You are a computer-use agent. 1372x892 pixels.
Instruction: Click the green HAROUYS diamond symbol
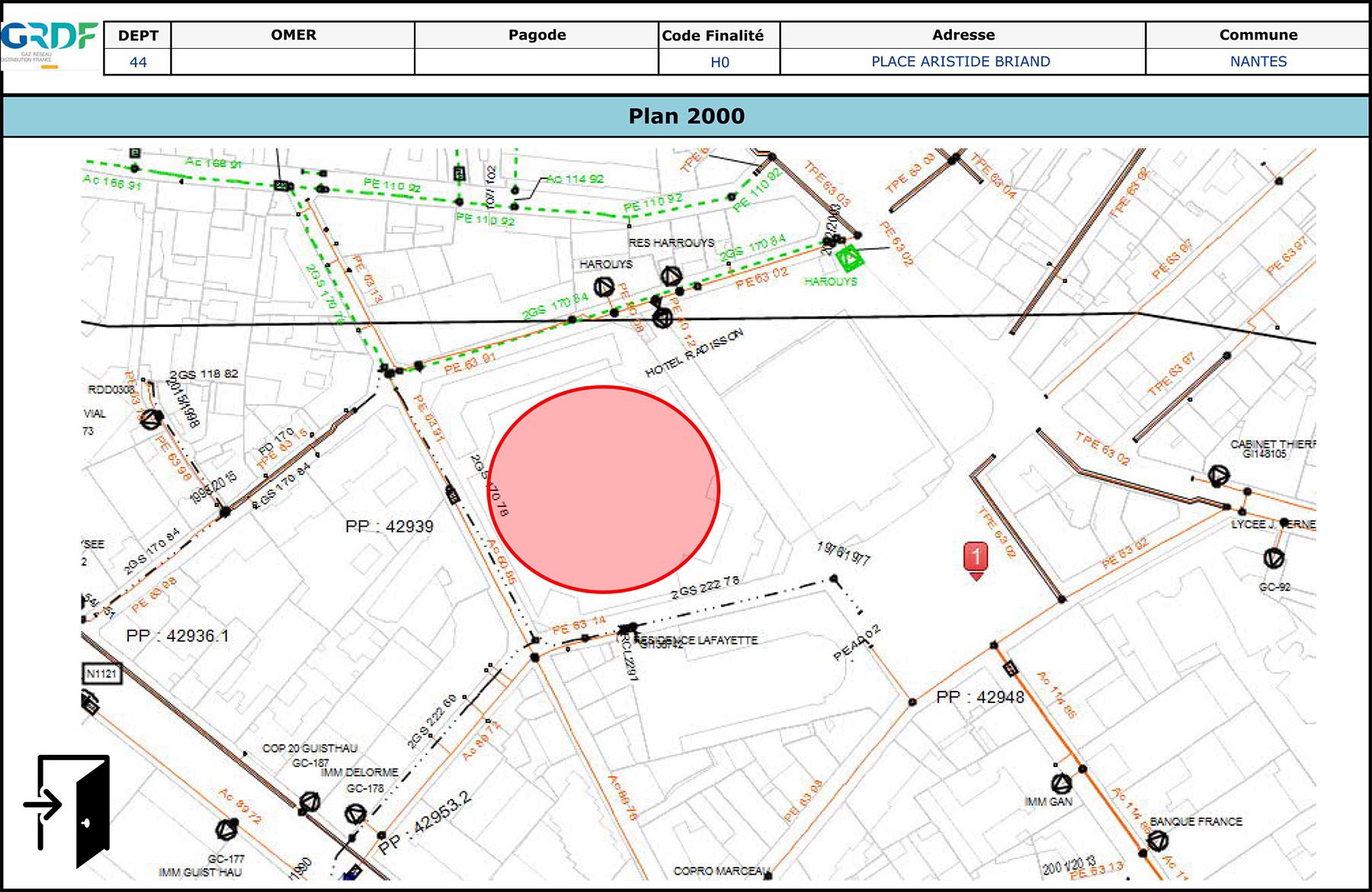click(848, 258)
